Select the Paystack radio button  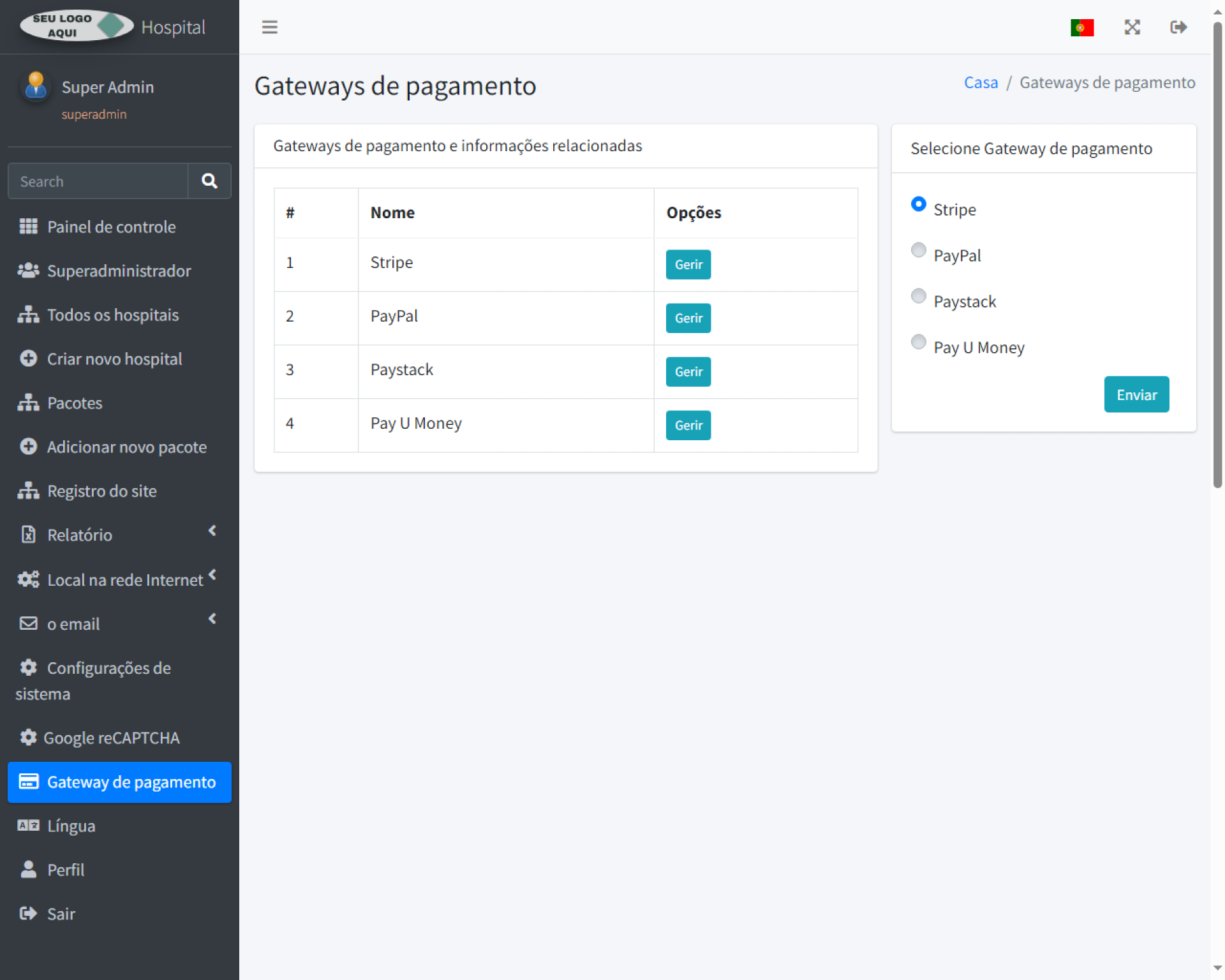coord(918,296)
